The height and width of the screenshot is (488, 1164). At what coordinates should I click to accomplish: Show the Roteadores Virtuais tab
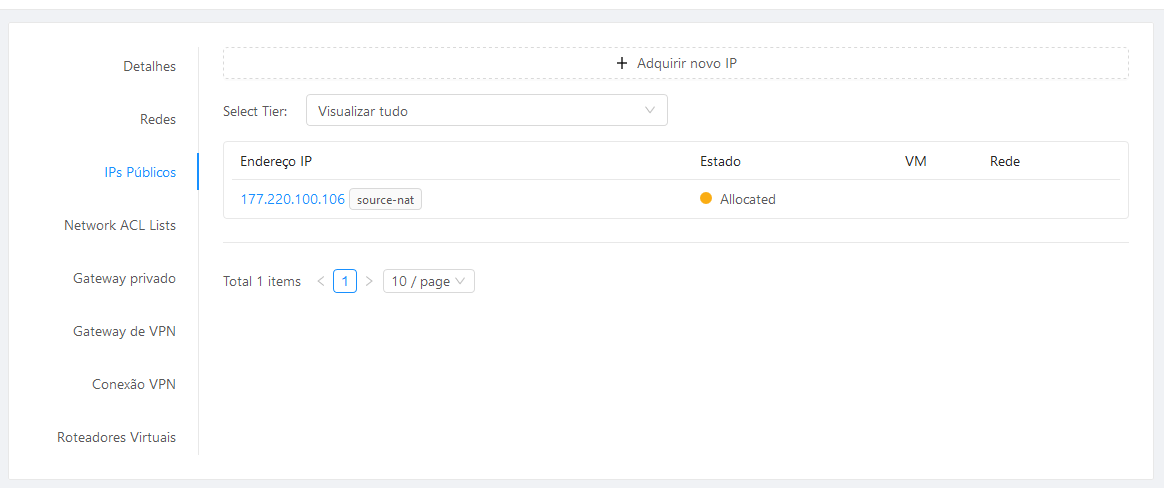coord(117,437)
